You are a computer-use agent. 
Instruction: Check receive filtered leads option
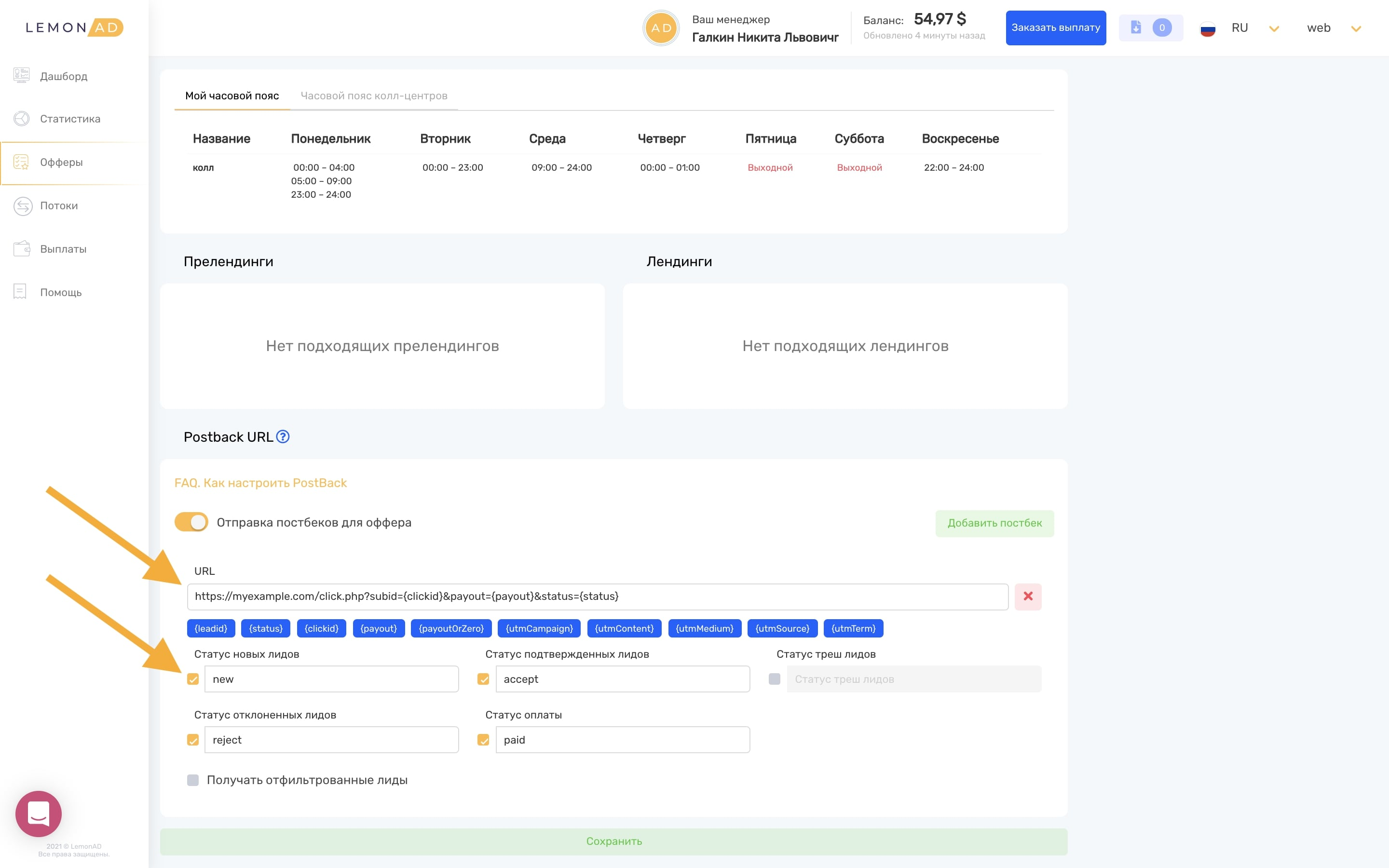click(x=193, y=780)
